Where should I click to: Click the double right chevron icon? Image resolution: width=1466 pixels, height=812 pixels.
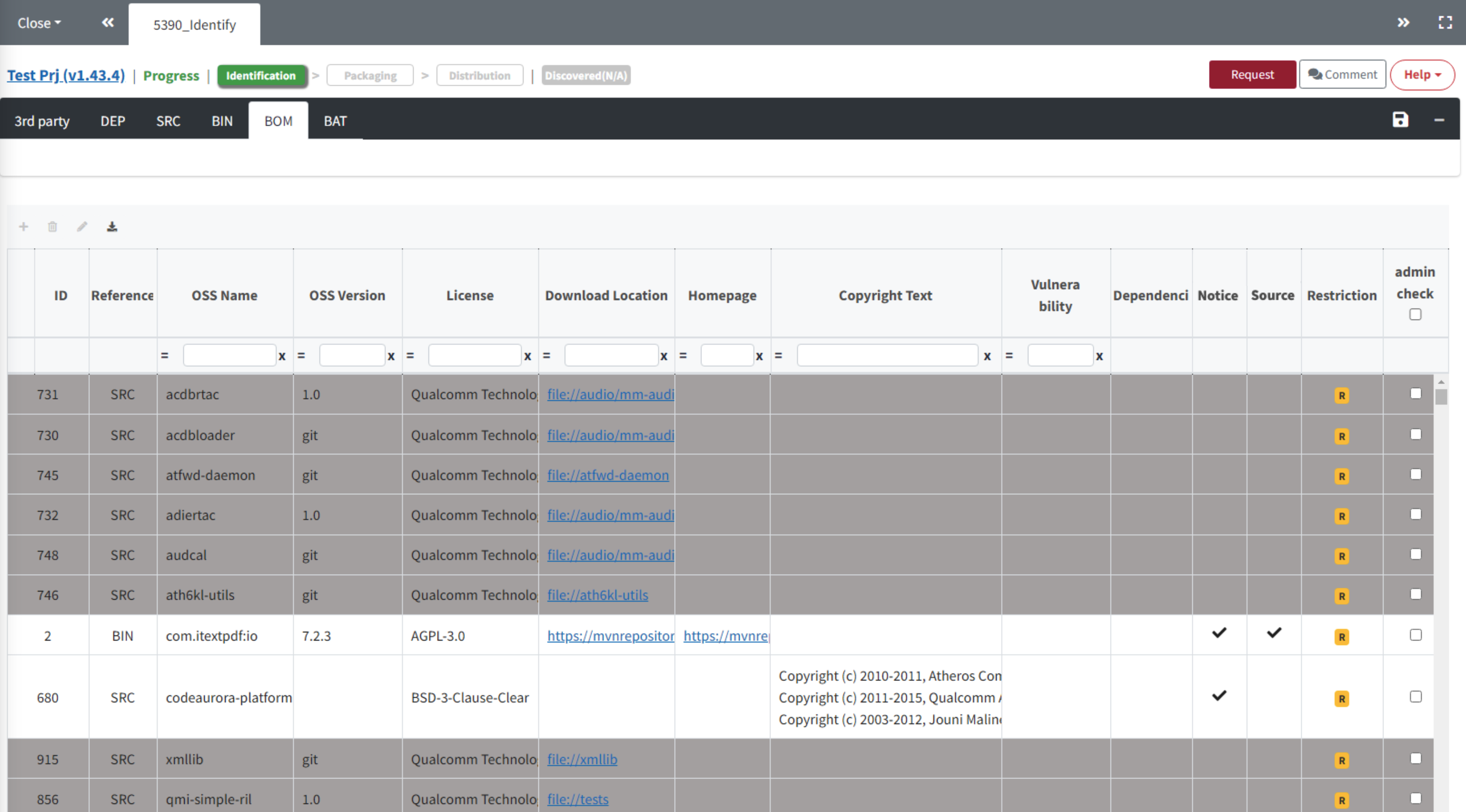click(x=1403, y=22)
